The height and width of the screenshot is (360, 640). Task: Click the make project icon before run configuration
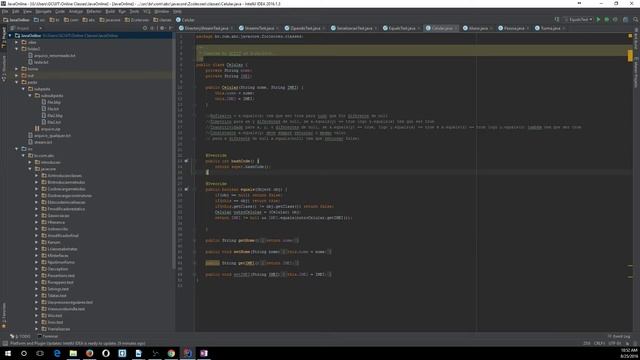(x=557, y=20)
